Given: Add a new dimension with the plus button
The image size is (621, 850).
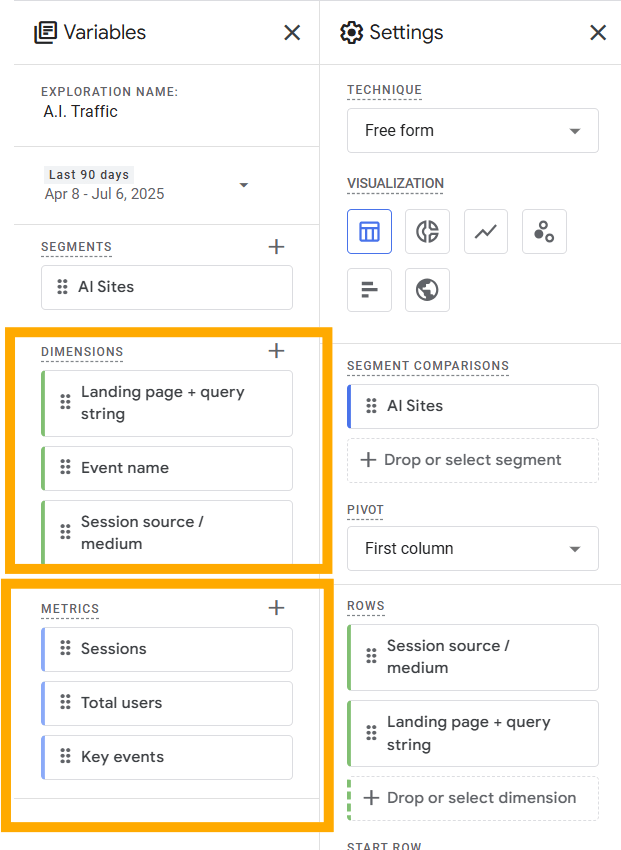Looking at the screenshot, I should 276,351.
